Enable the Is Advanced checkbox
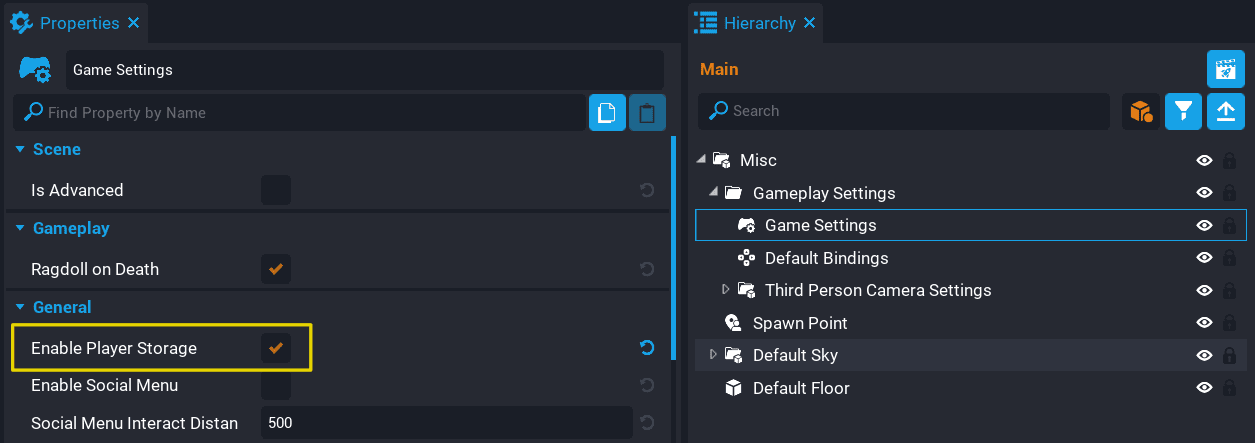 (x=276, y=190)
